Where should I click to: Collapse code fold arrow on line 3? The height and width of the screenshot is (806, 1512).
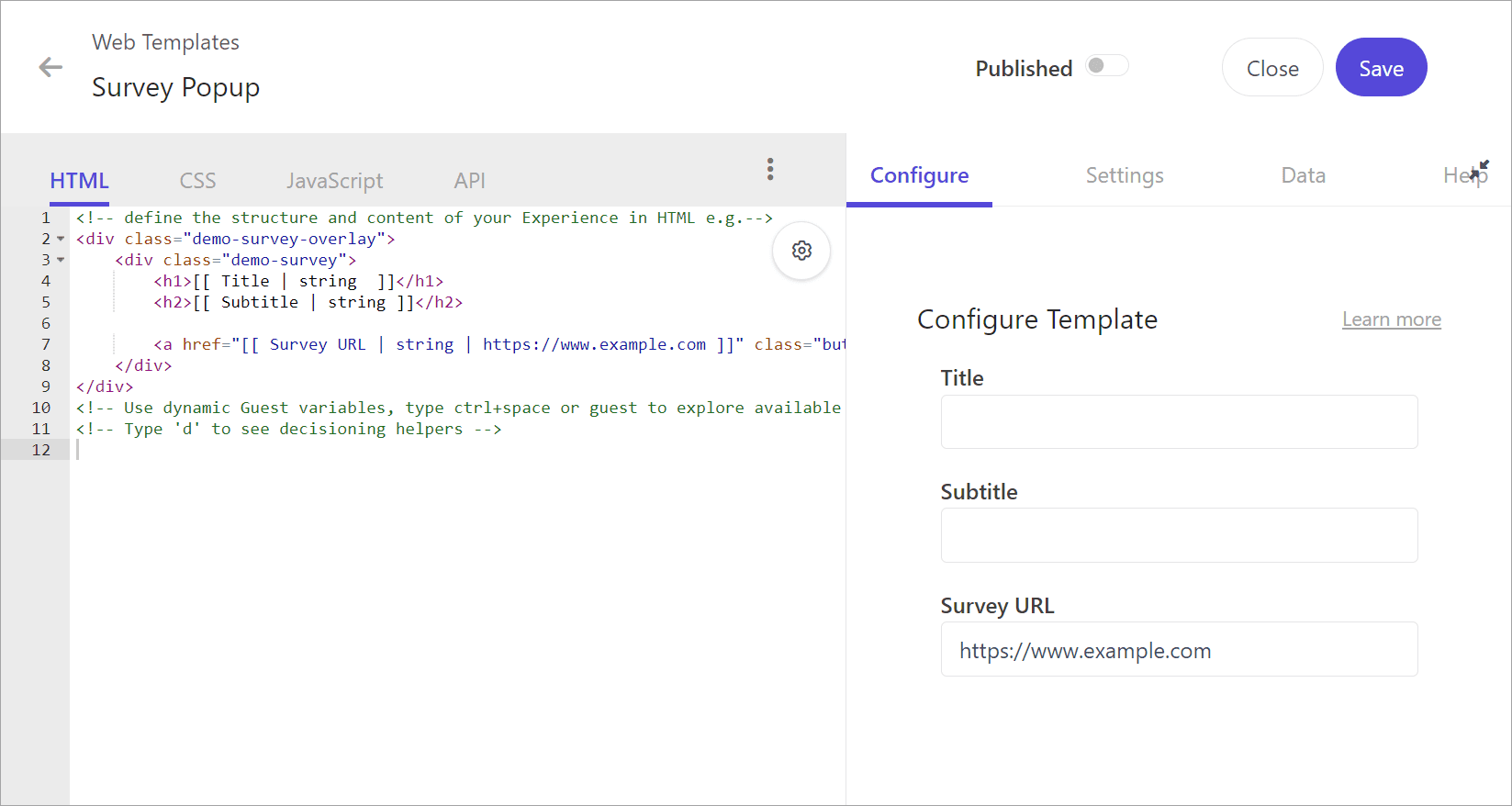[x=61, y=260]
